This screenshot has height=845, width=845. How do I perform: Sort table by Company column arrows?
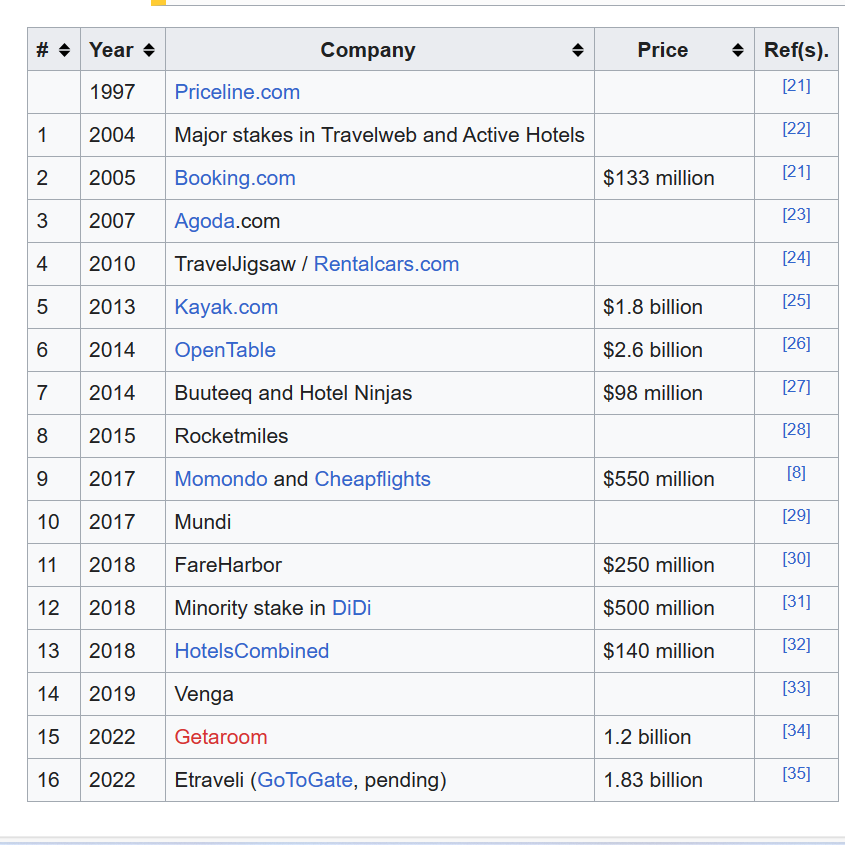[578, 50]
